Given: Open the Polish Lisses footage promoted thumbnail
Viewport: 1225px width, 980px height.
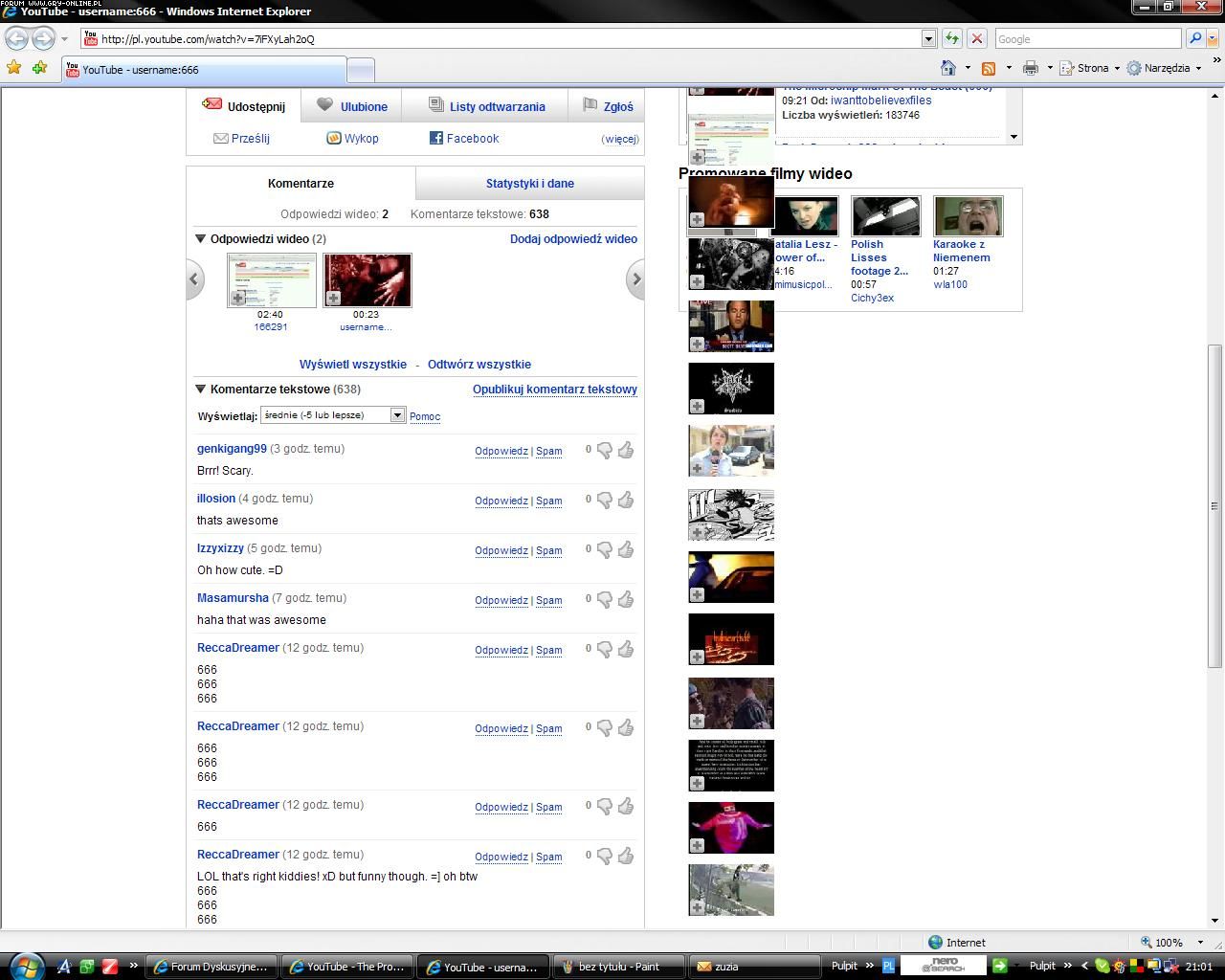Looking at the screenshot, I should tap(885, 216).
